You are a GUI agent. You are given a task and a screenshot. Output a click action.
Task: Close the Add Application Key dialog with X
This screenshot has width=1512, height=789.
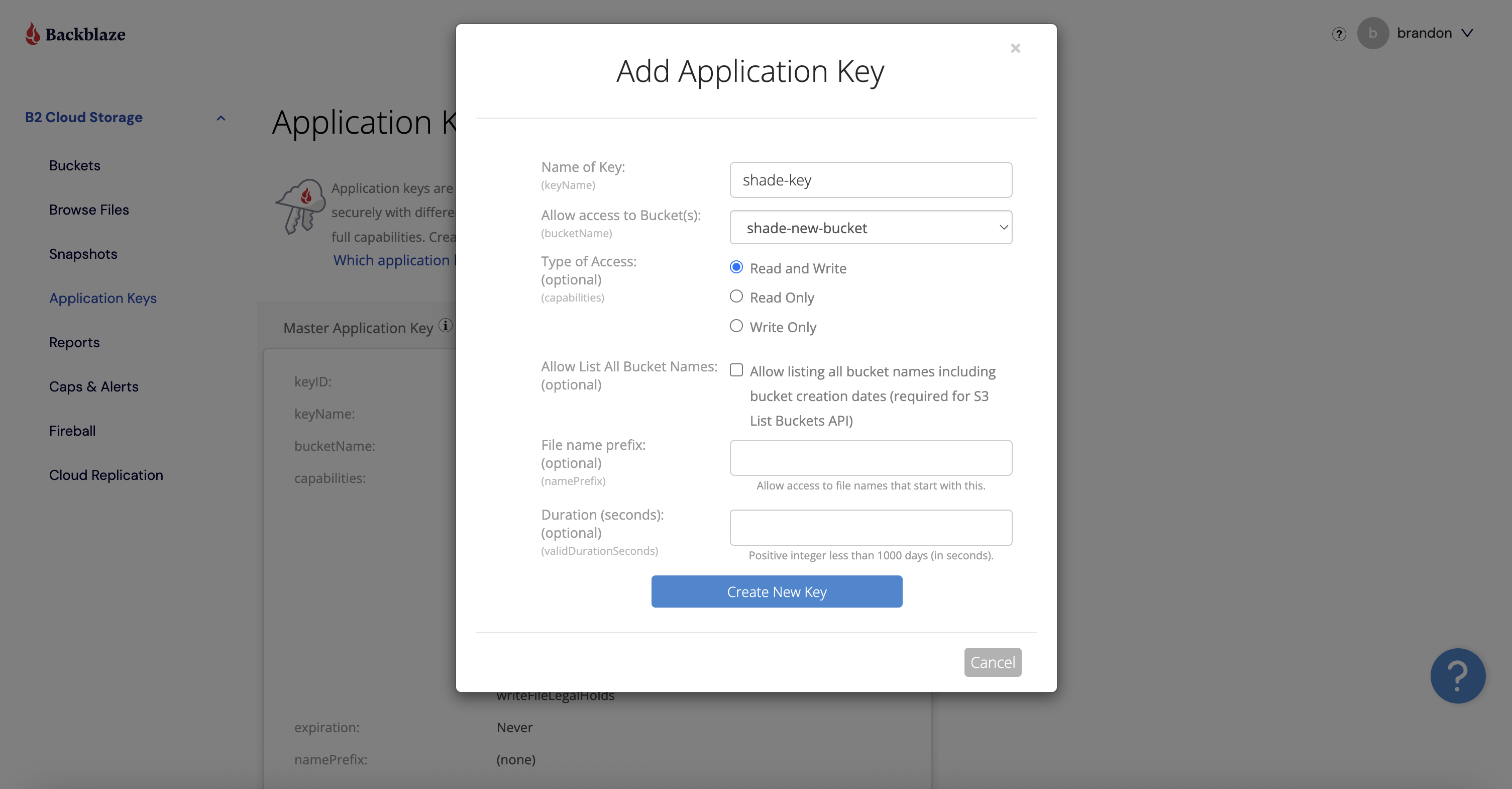coord(1015,48)
